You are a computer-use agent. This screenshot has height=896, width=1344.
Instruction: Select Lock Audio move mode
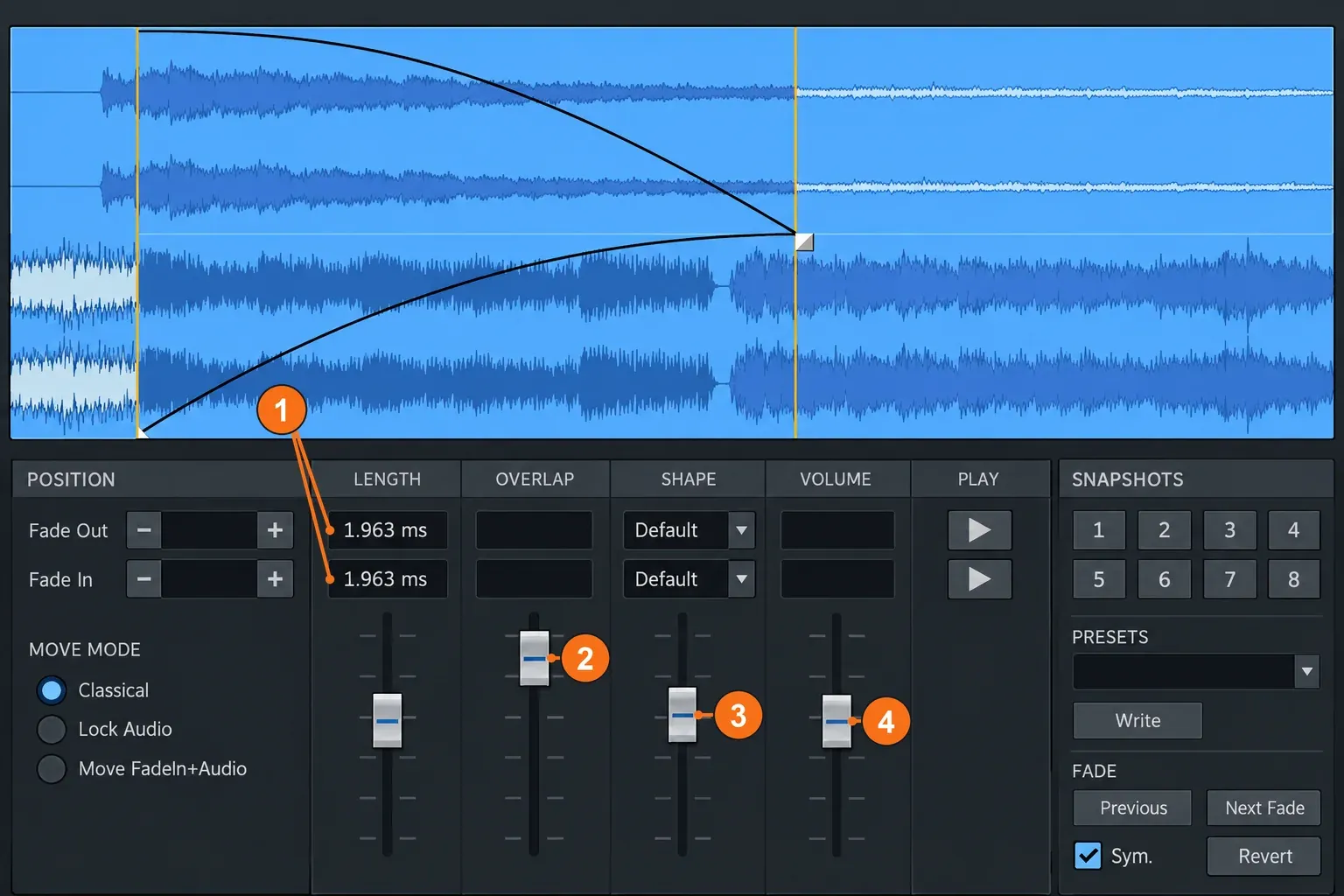(52, 729)
